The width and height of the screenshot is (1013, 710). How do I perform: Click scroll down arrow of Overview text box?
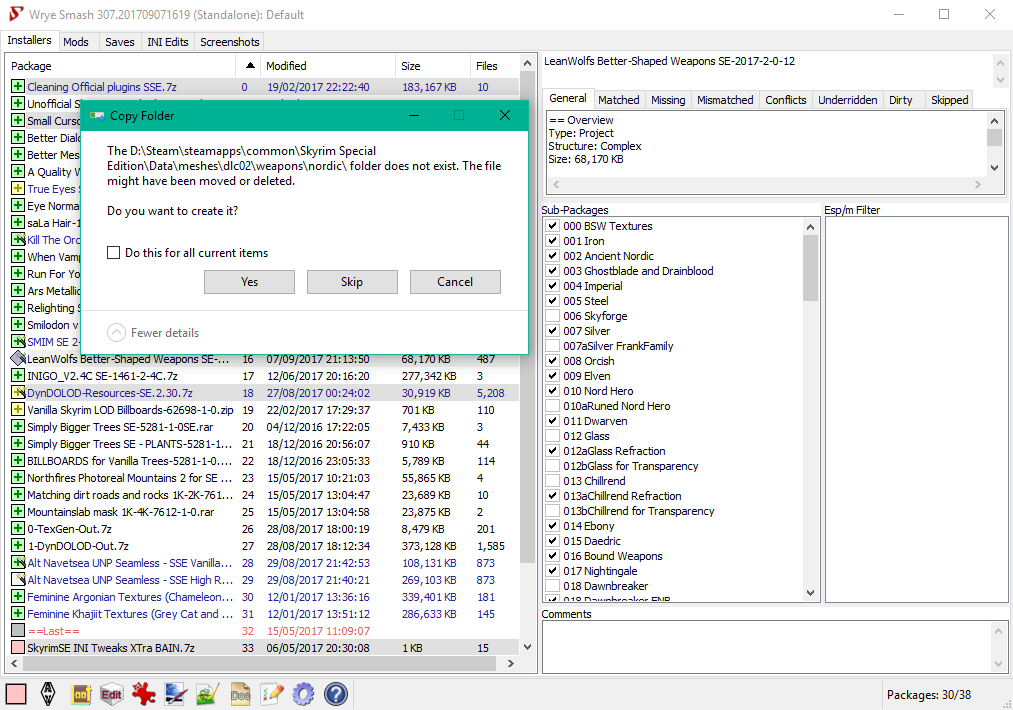point(994,167)
